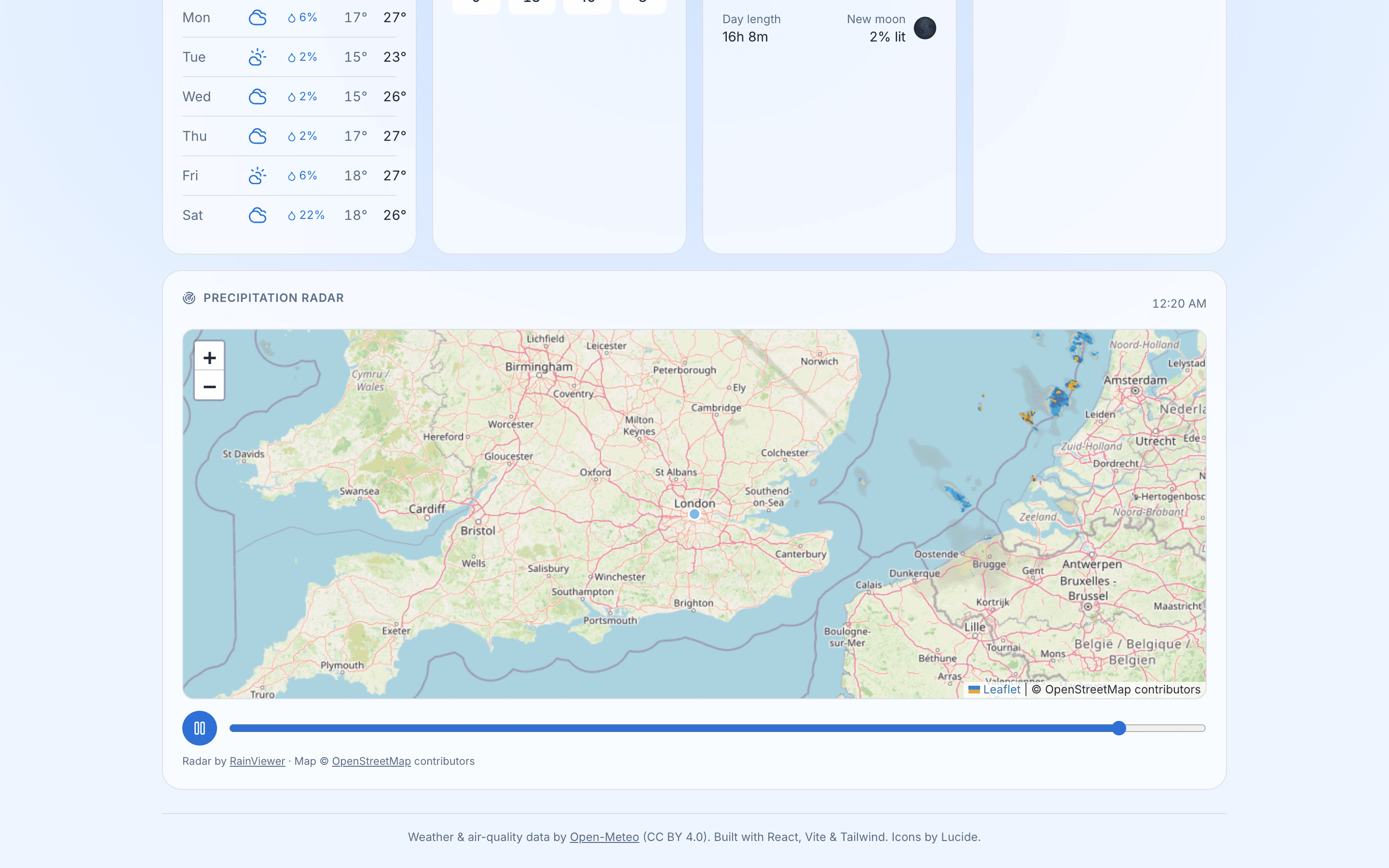Click Monday's 6% precipitation droplet
Screen dimensions: 1389x868
(x=292, y=18)
